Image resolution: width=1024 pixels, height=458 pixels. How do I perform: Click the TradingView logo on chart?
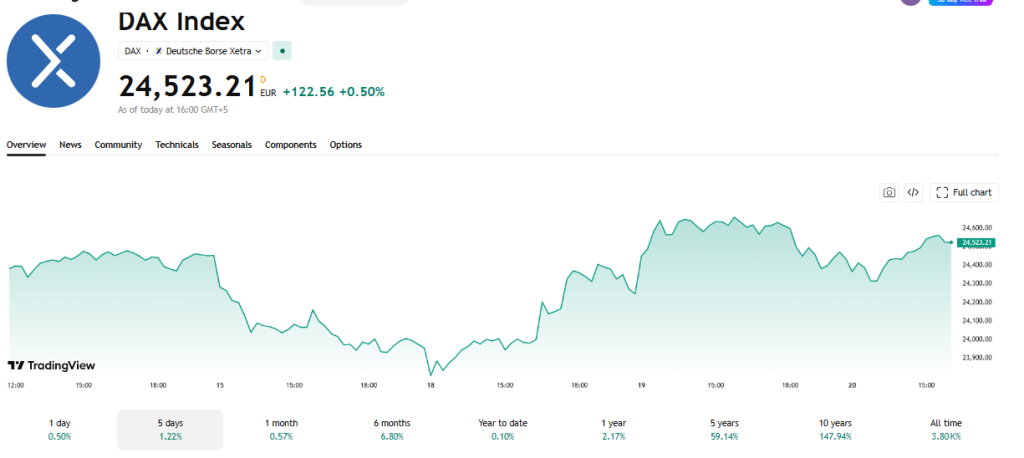51,365
